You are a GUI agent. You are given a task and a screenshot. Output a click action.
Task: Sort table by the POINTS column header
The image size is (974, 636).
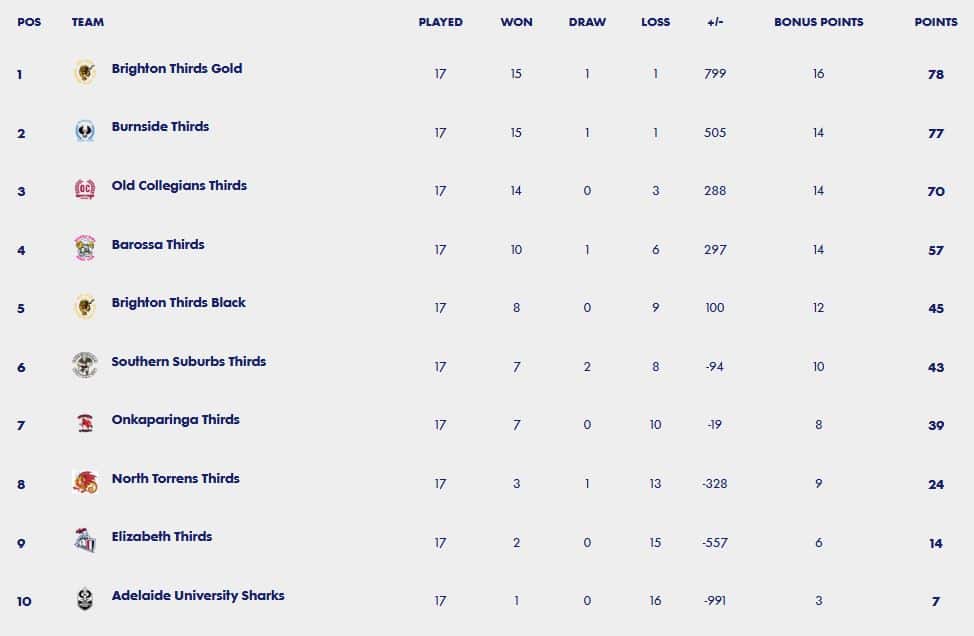point(936,22)
